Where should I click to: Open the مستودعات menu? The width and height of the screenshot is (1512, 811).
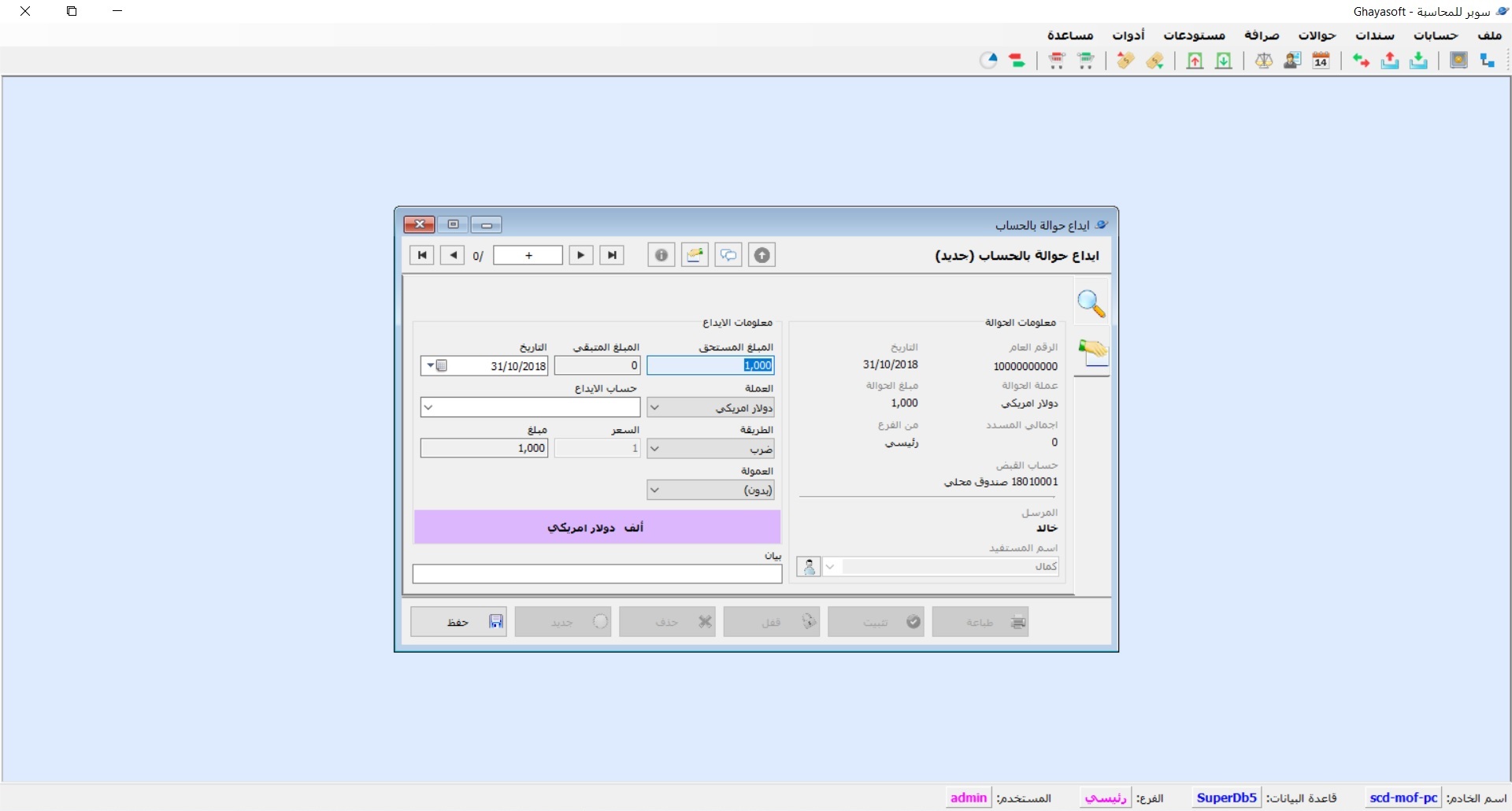pyautogui.click(x=1194, y=35)
